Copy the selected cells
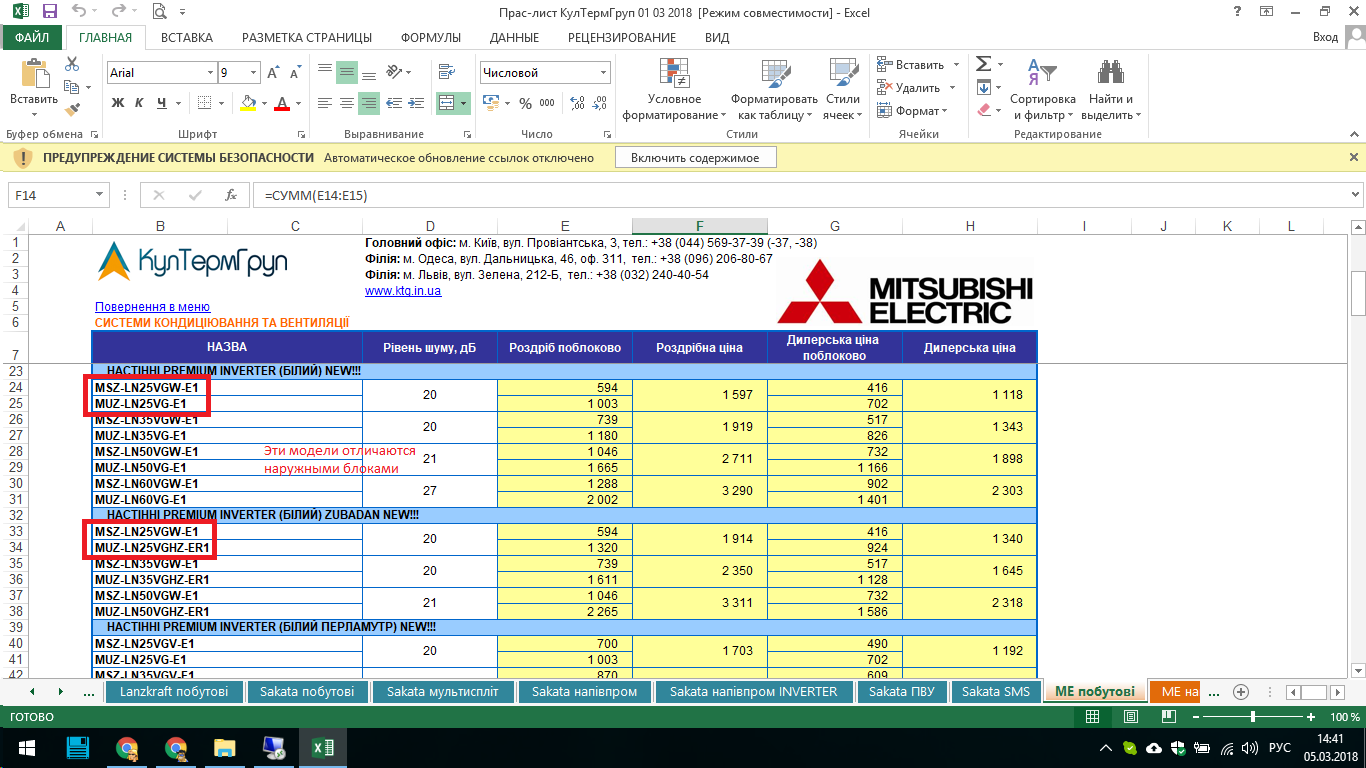Screen dimensions: 1366x768 pyautogui.click(x=72, y=87)
